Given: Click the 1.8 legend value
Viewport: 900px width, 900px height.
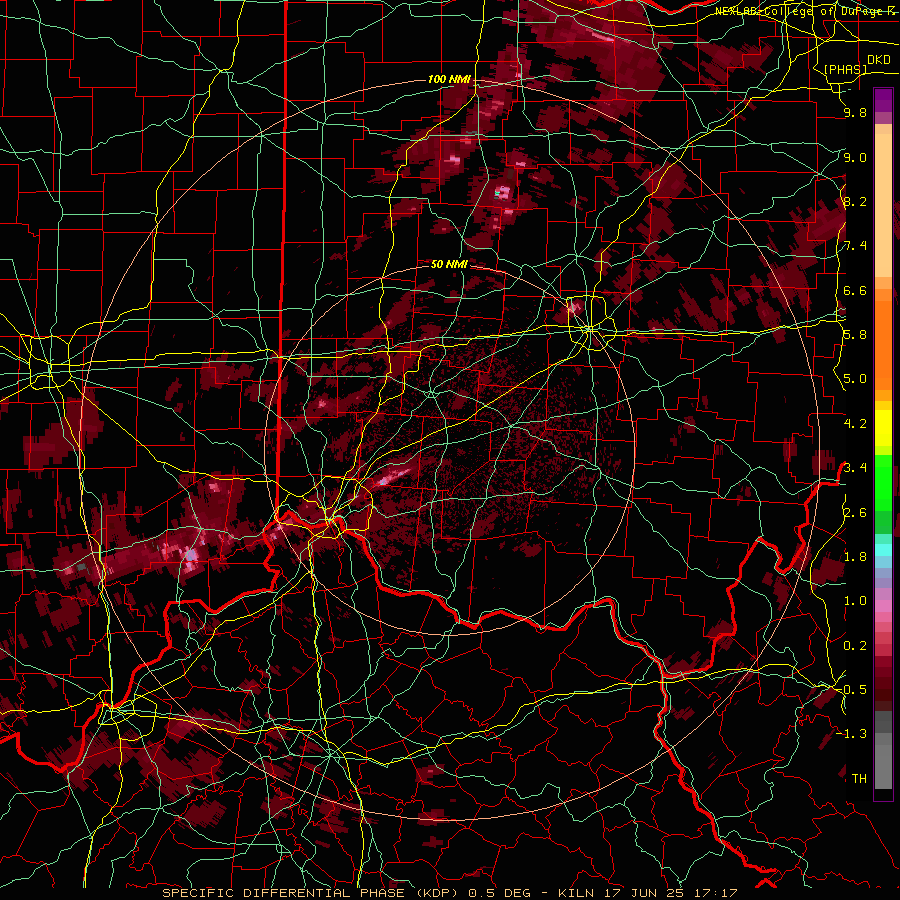Looking at the screenshot, I should point(855,557).
